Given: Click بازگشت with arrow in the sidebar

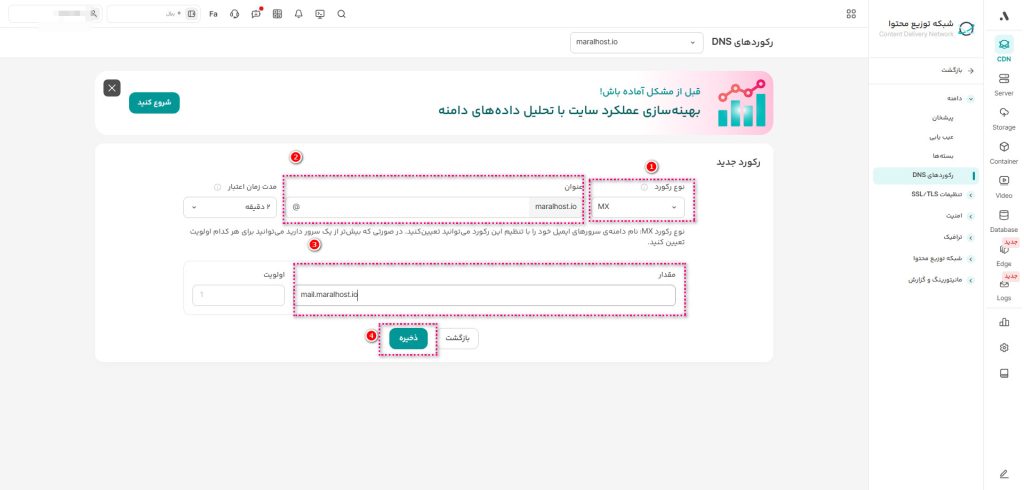Looking at the screenshot, I should pyautogui.click(x=957, y=70).
